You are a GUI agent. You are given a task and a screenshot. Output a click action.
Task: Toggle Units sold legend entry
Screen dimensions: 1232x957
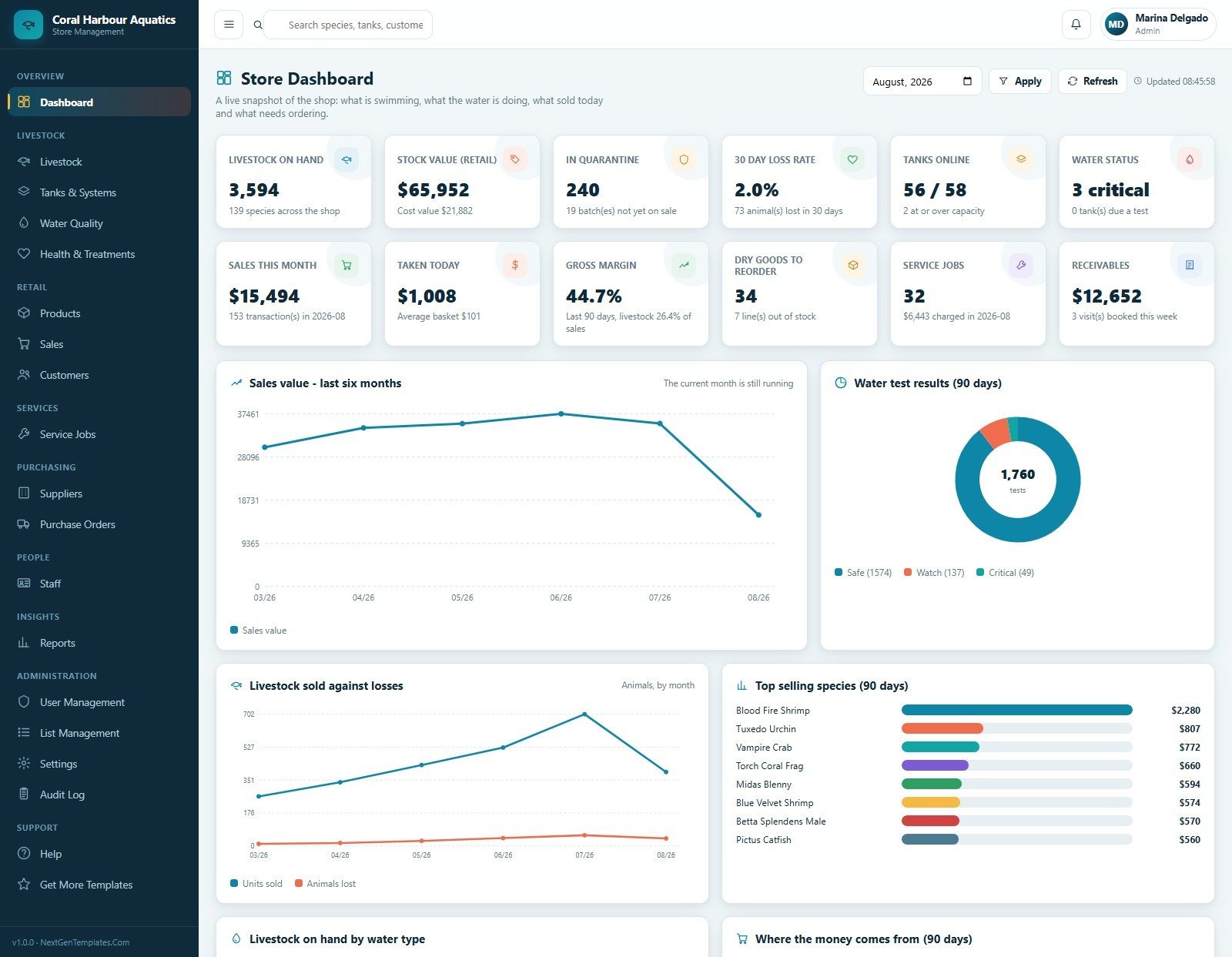(x=256, y=883)
